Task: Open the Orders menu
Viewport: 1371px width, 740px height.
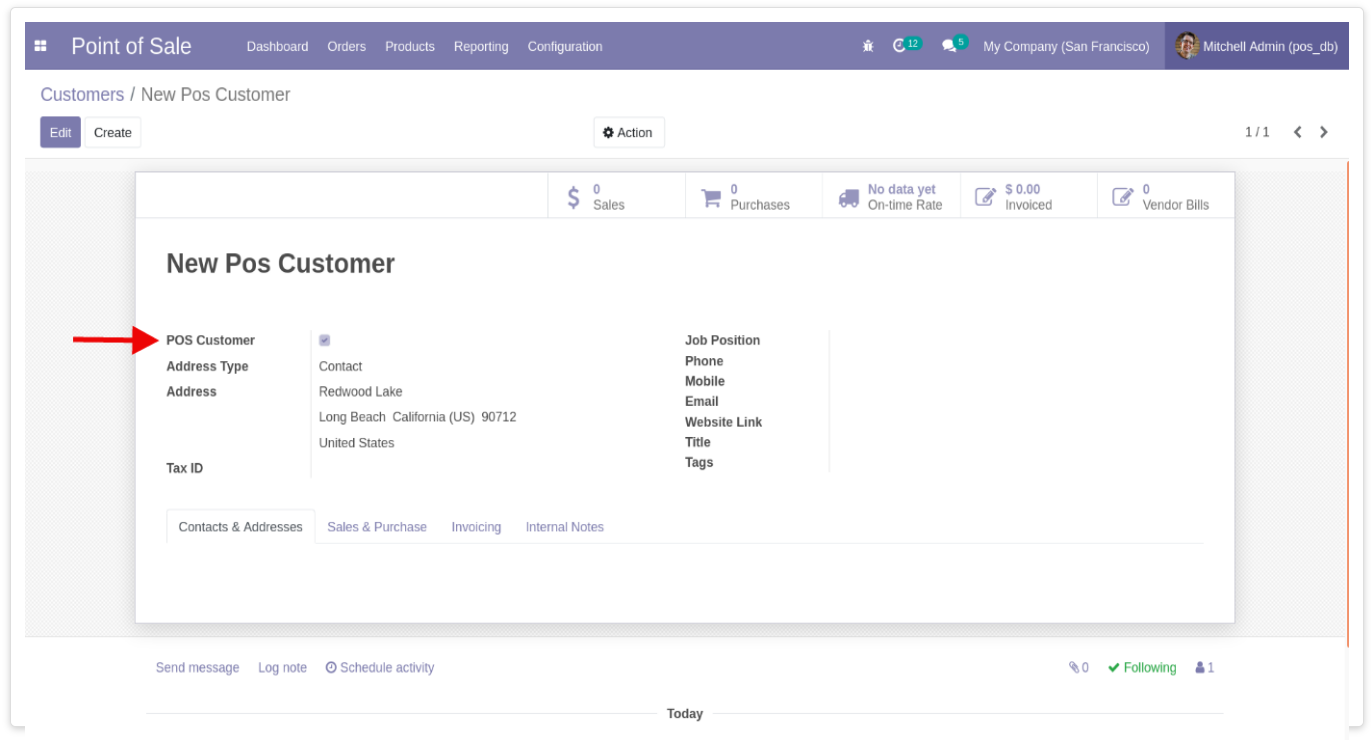Action: pyautogui.click(x=346, y=47)
